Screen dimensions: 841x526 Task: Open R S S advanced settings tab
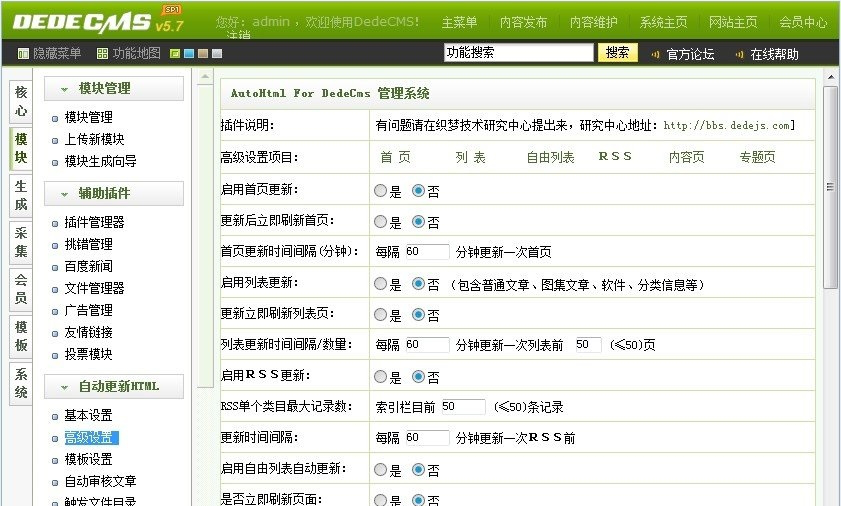click(615, 157)
